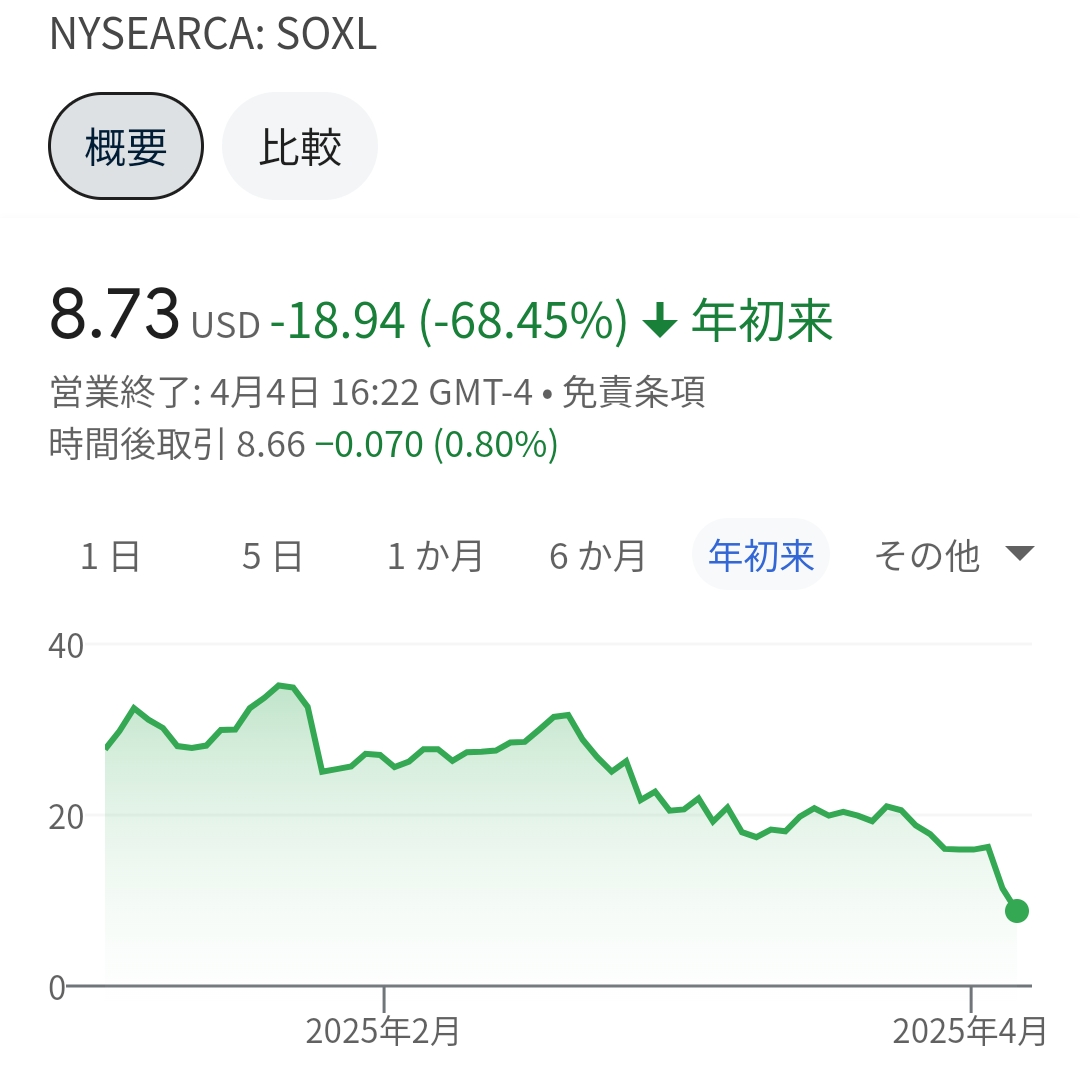Viewport: 1080px width, 1092px height.
Task: Click the 20 y-axis gridline label
Action: pyautogui.click(x=66, y=816)
